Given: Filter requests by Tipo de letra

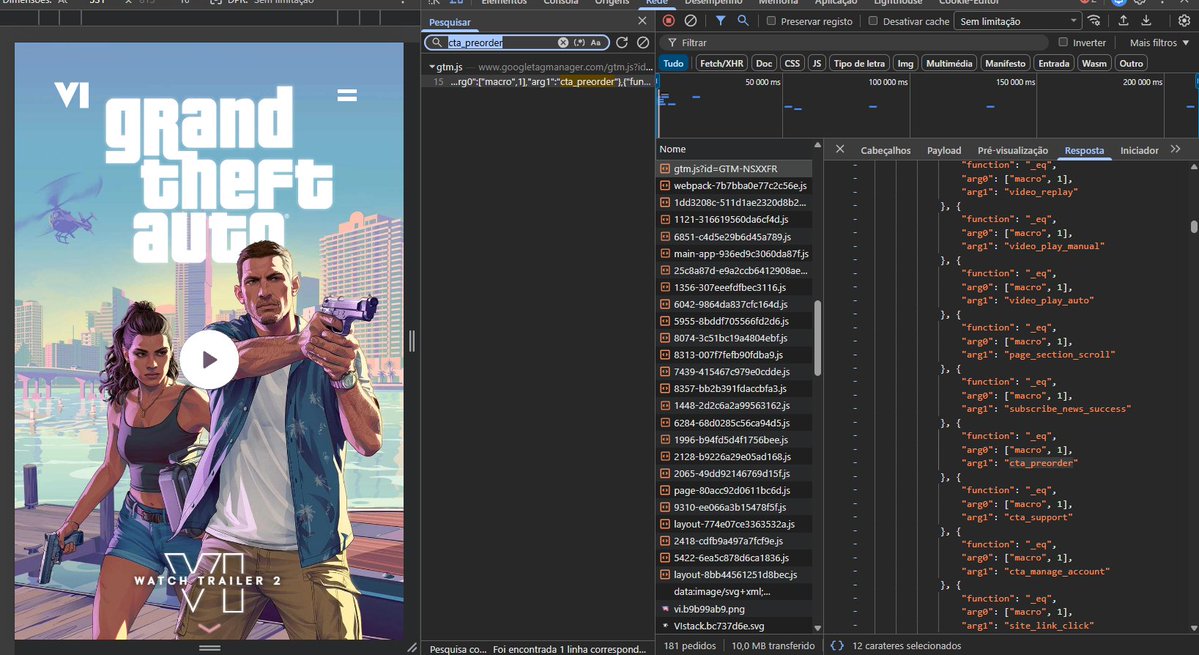Looking at the screenshot, I should click(859, 63).
